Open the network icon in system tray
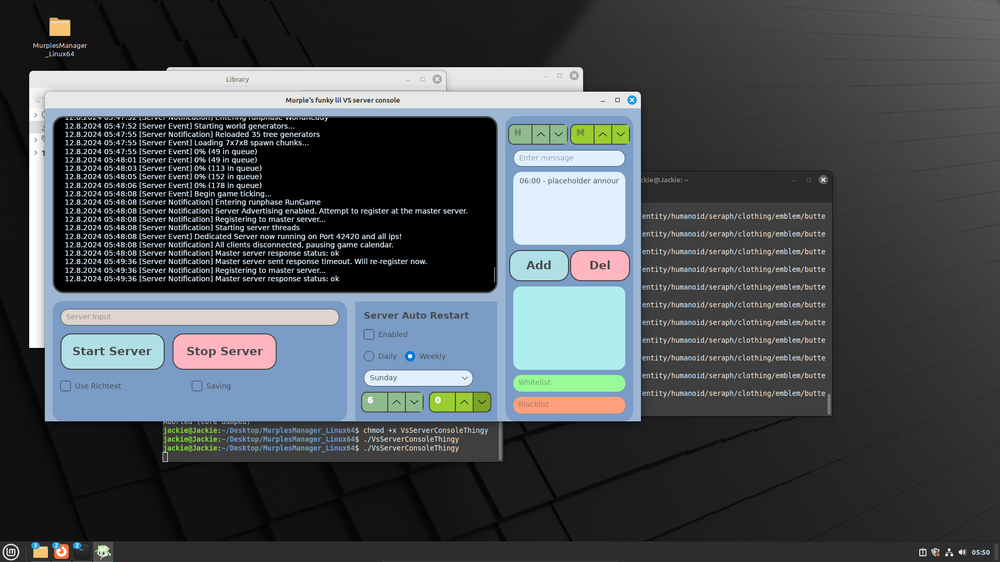1000x562 pixels. coord(949,552)
